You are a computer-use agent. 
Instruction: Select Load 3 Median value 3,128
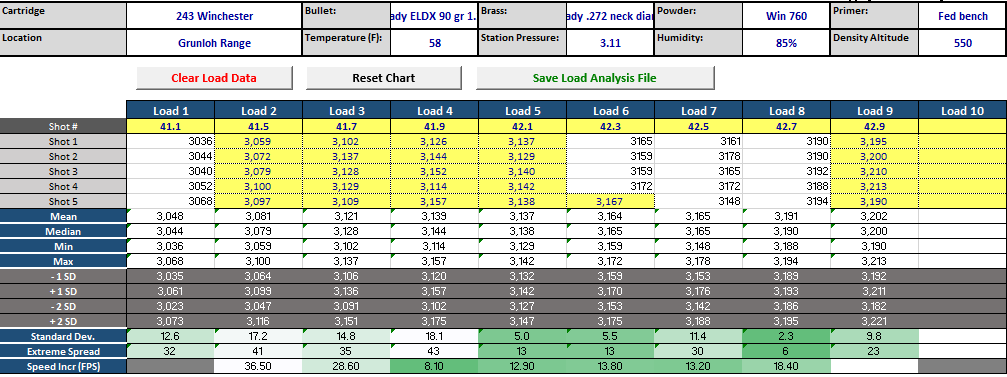pyautogui.click(x=346, y=231)
